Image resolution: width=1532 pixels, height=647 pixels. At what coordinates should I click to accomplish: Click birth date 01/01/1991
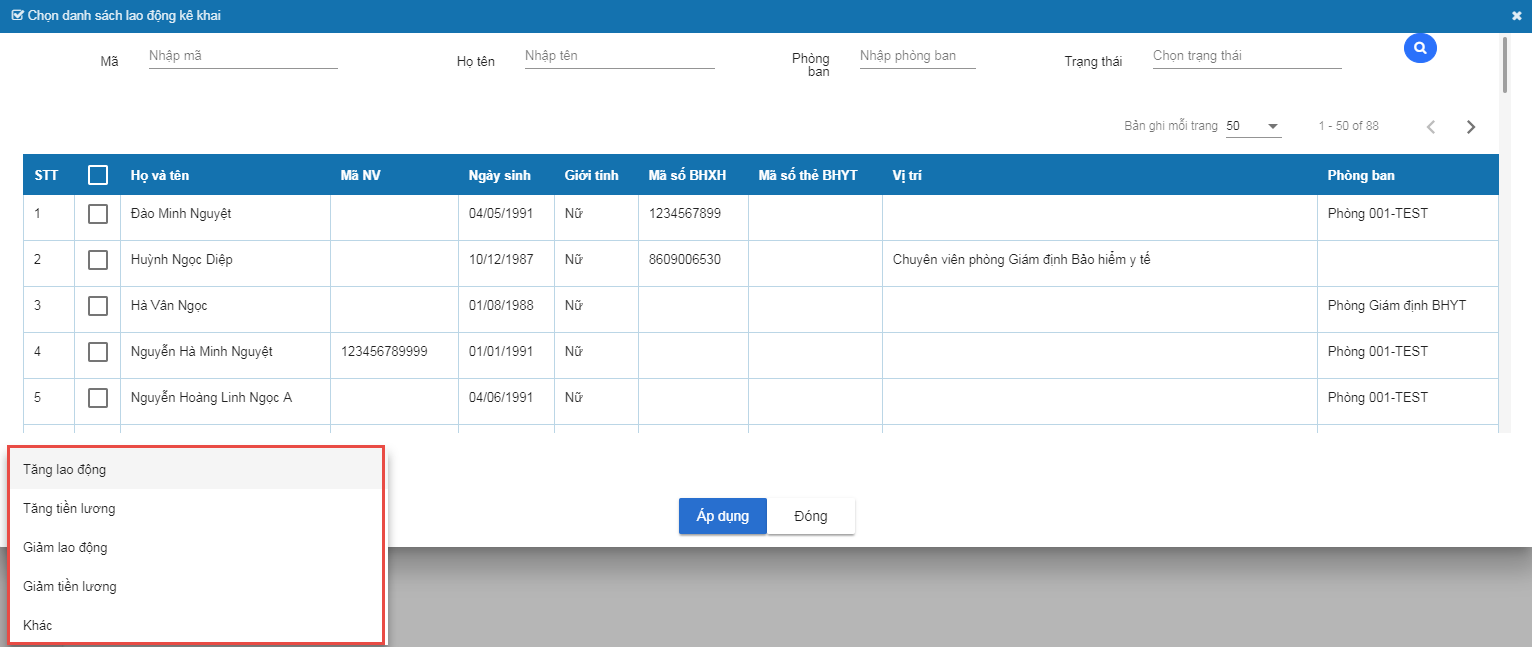(x=501, y=352)
